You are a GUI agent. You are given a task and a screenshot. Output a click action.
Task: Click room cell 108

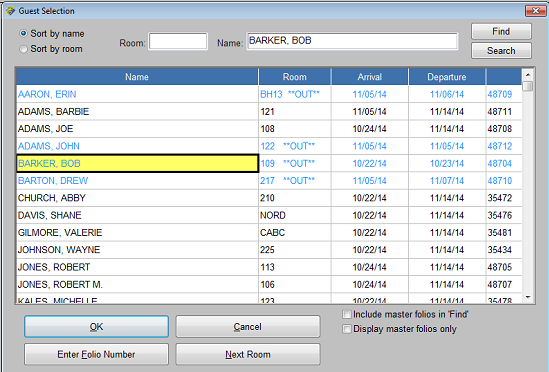click(294, 129)
